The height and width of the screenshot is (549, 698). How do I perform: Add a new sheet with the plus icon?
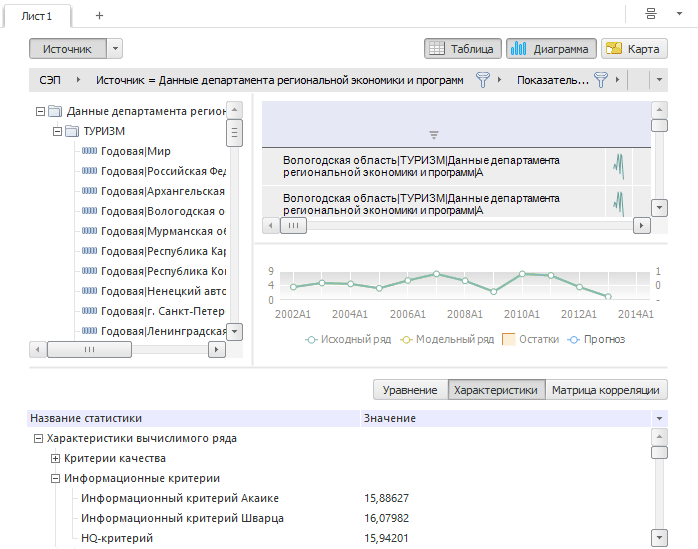click(99, 15)
